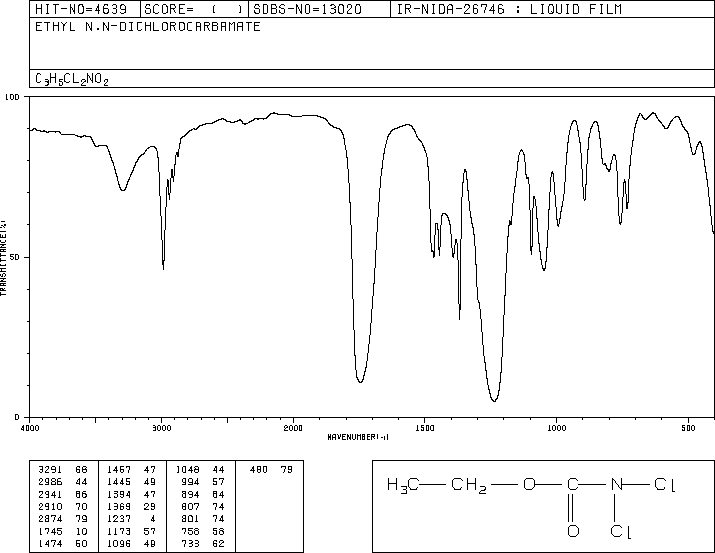Select peak table value 2986
This screenshot has height=553, width=715.
(x=50, y=482)
